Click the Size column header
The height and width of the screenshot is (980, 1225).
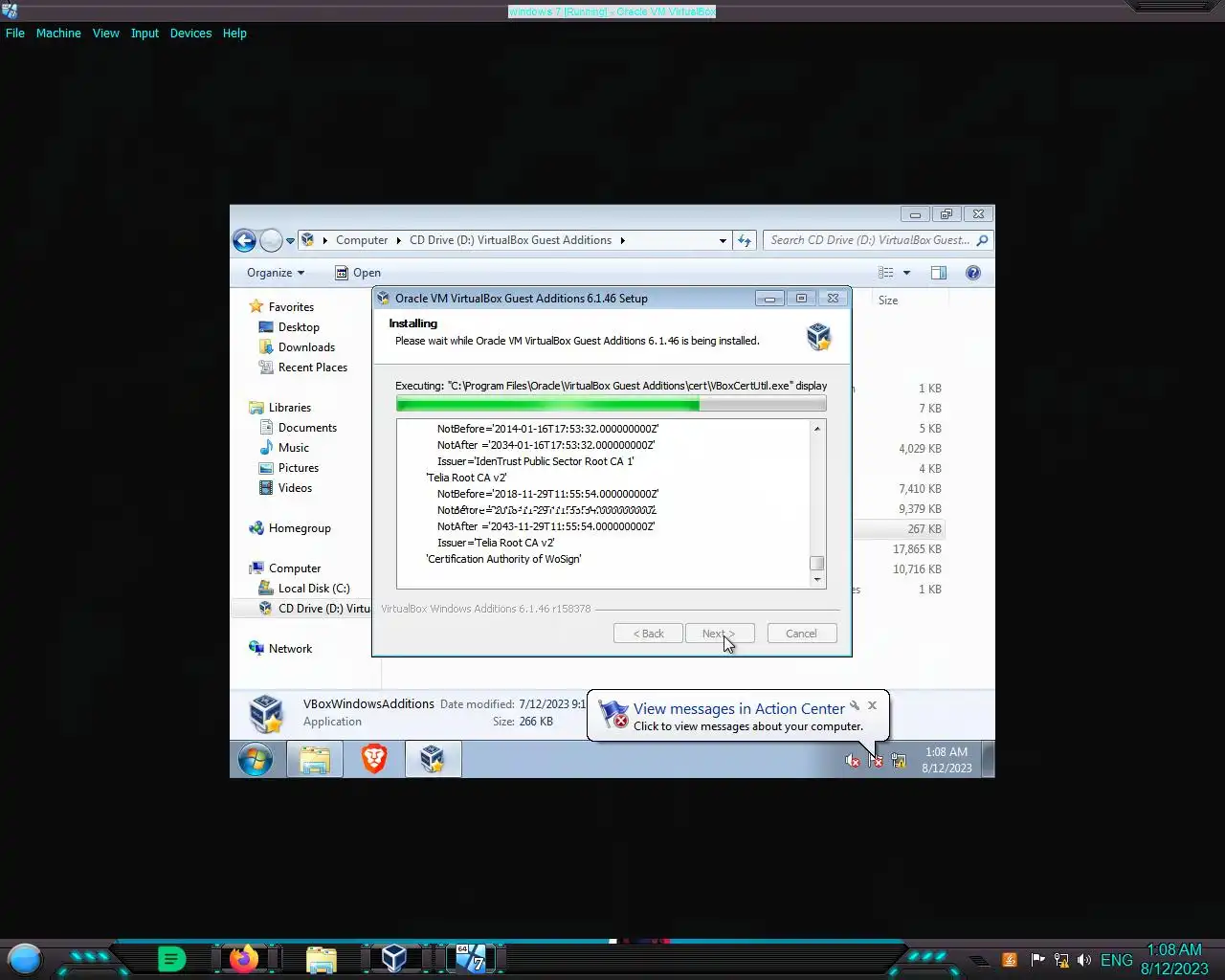coord(888,301)
